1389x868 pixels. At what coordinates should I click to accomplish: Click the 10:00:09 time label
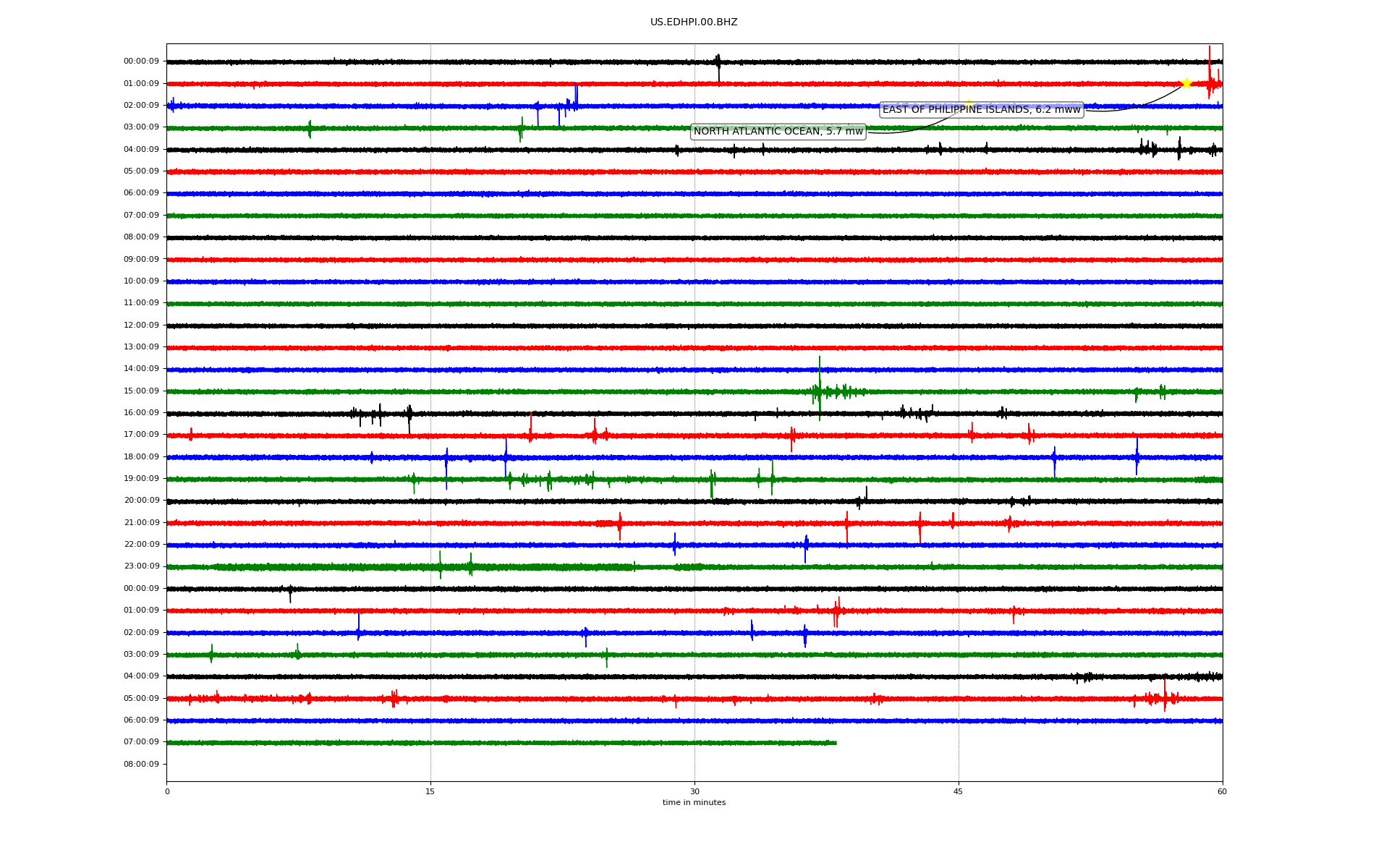click(x=142, y=281)
